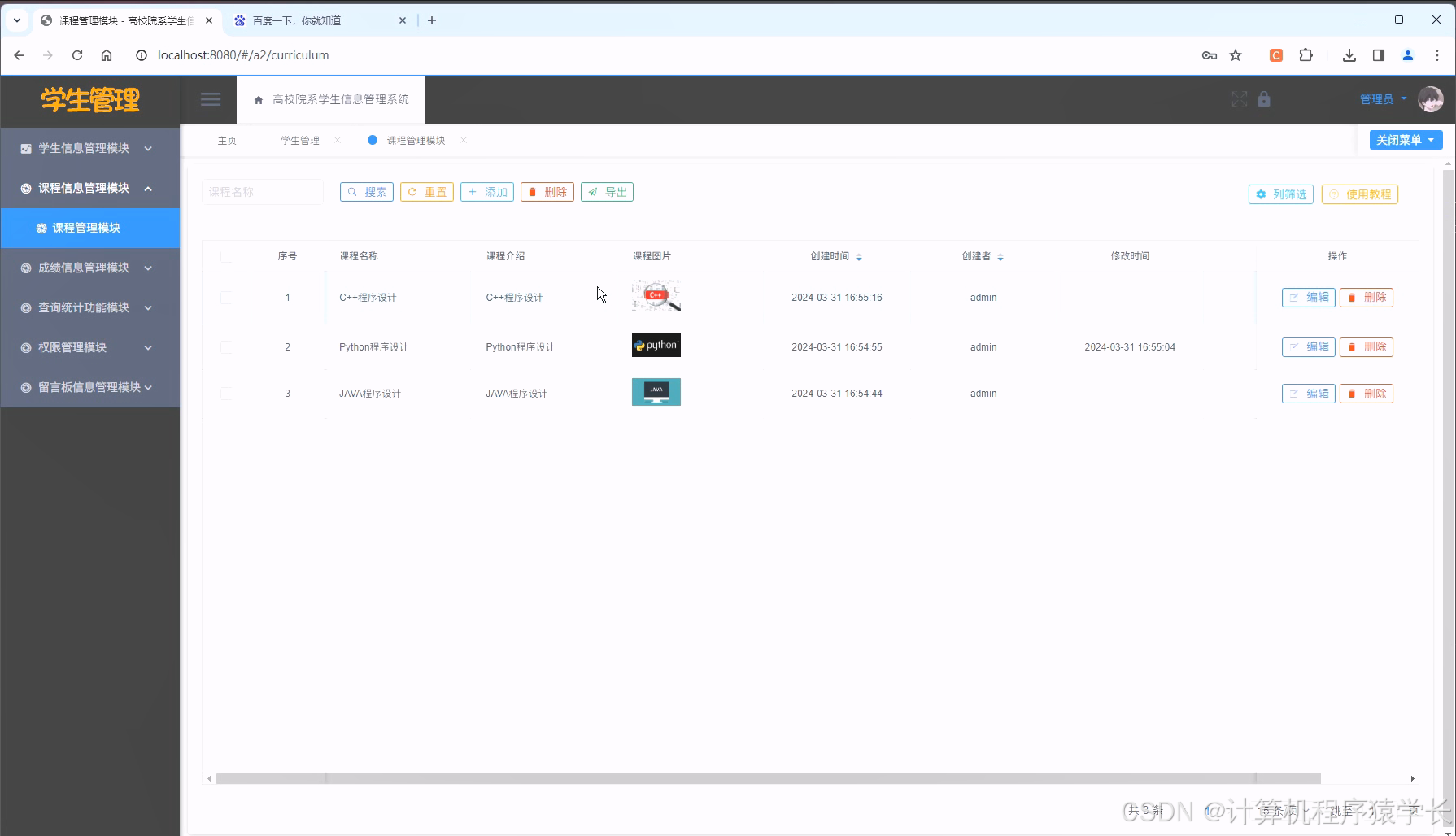Enter fullscreen with the expand icon
Viewport: 1456px width, 836px height.
(x=1240, y=99)
